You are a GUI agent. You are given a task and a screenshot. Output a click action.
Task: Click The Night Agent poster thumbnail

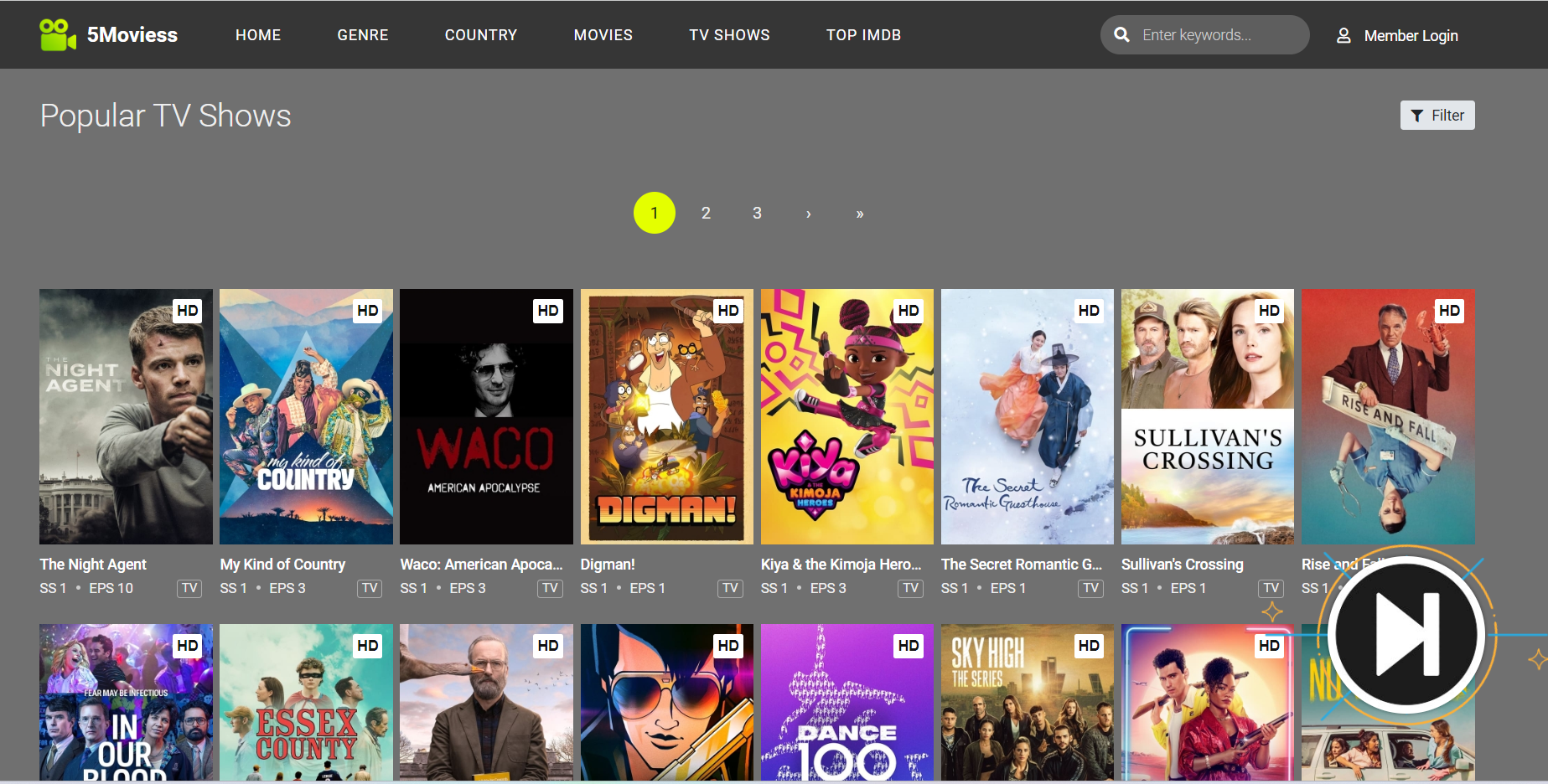click(x=126, y=416)
